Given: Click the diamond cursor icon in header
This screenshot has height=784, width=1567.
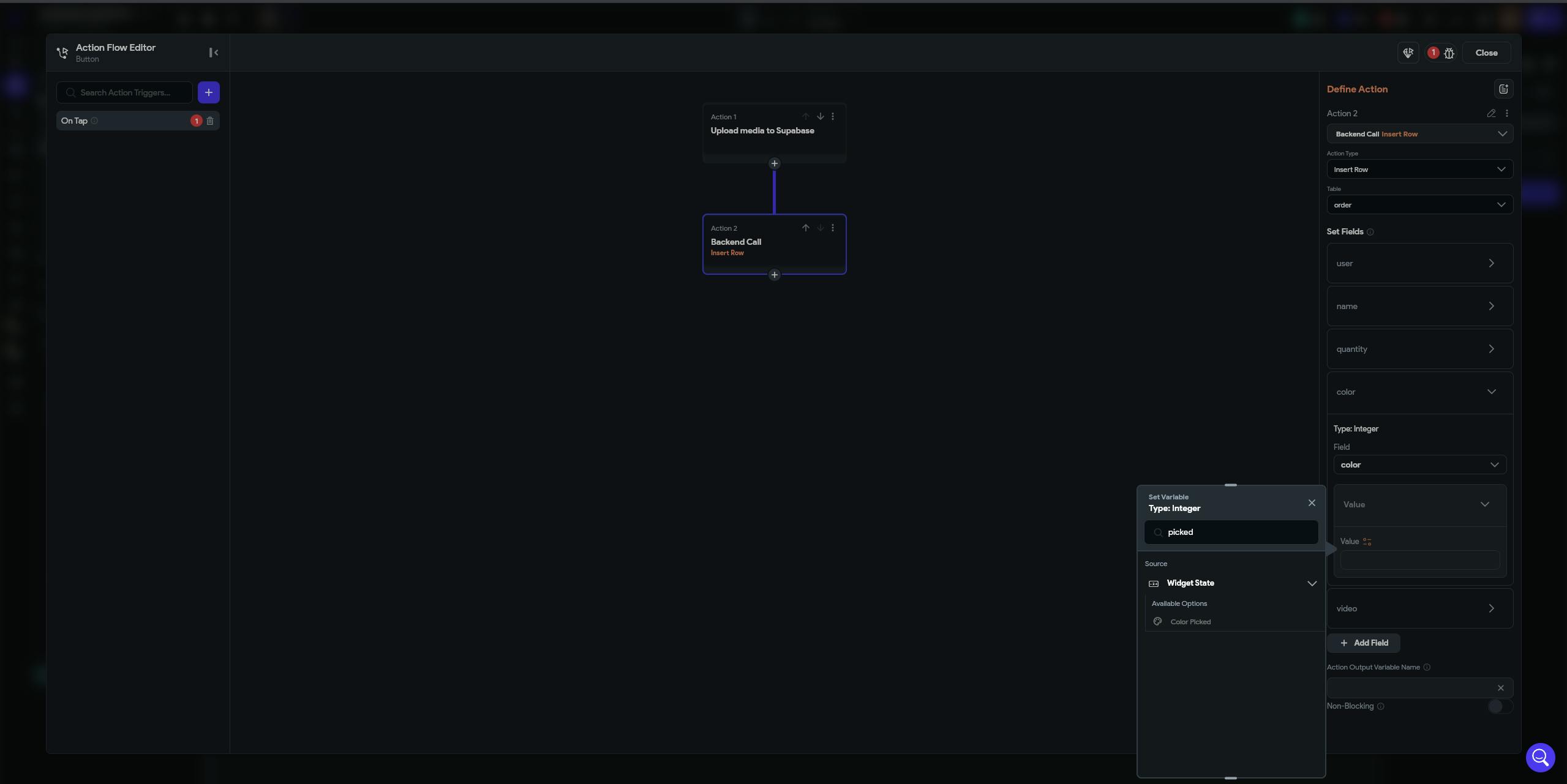Looking at the screenshot, I should [x=1408, y=53].
